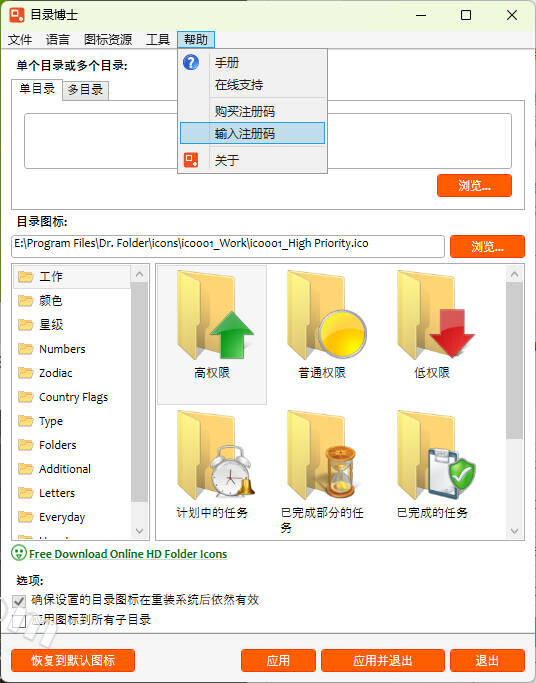536x683 pixels.
Task: Pick the red down-arrow 低权限 folder icon
Action: pyautogui.click(x=435, y=315)
